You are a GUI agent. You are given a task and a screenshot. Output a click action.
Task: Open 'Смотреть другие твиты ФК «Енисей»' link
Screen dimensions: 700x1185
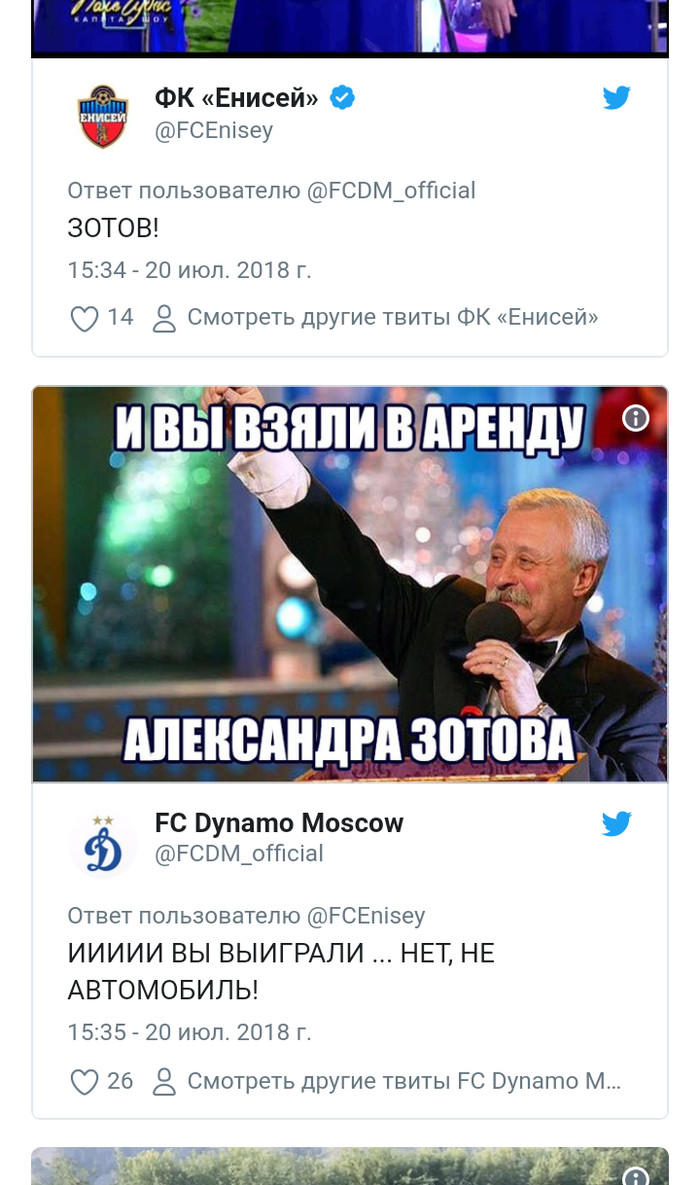(x=392, y=317)
